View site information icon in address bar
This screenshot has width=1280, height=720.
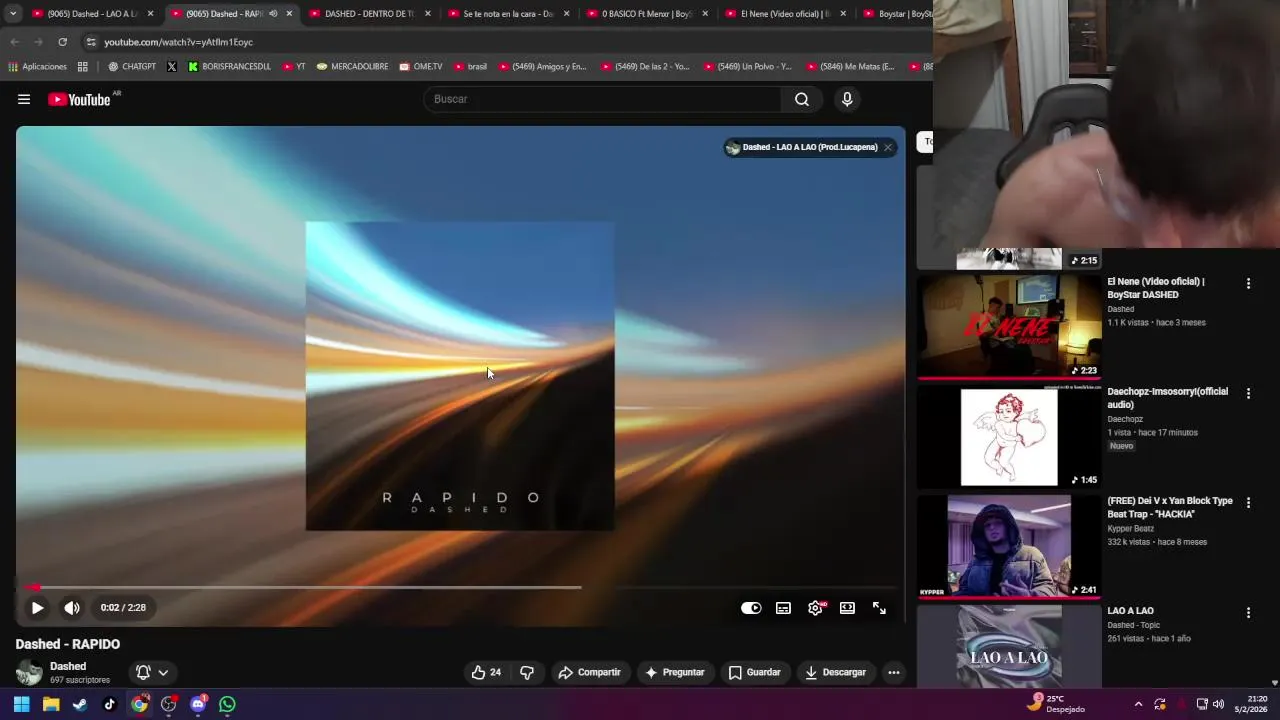click(x=90, y=42)
